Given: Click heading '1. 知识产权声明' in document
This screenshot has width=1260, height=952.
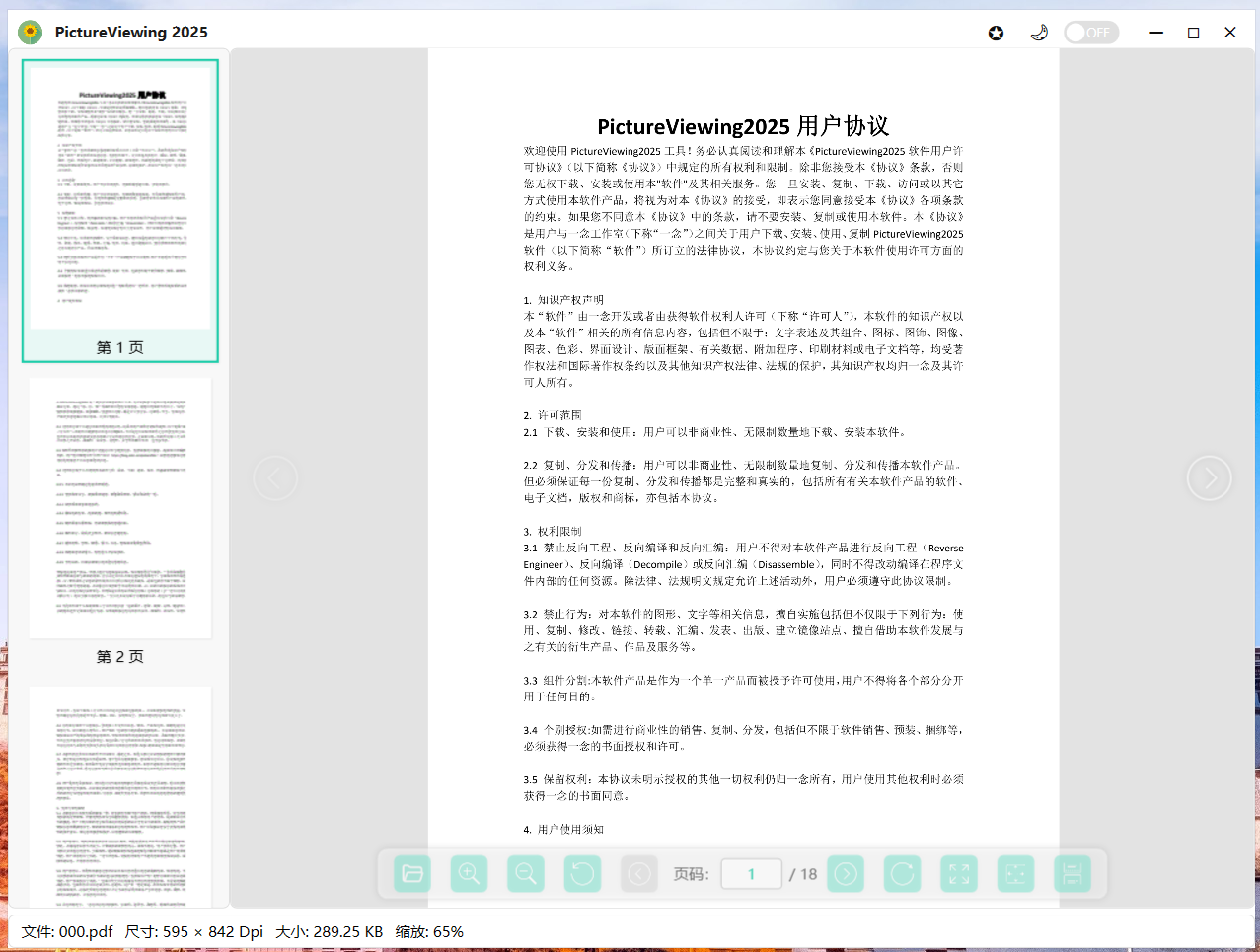Looking at the screenshot, I should pos(563,300).
